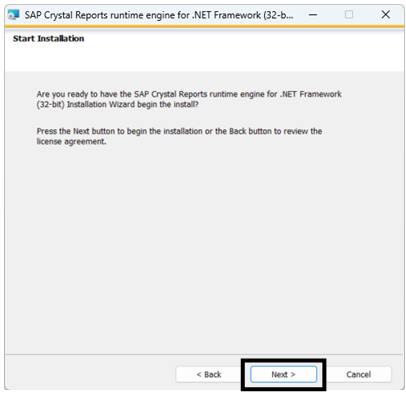Viewport: 406px width, 395px height.
Task: Close the SAP Crystal Reports installer
Action: coord(386,15)
